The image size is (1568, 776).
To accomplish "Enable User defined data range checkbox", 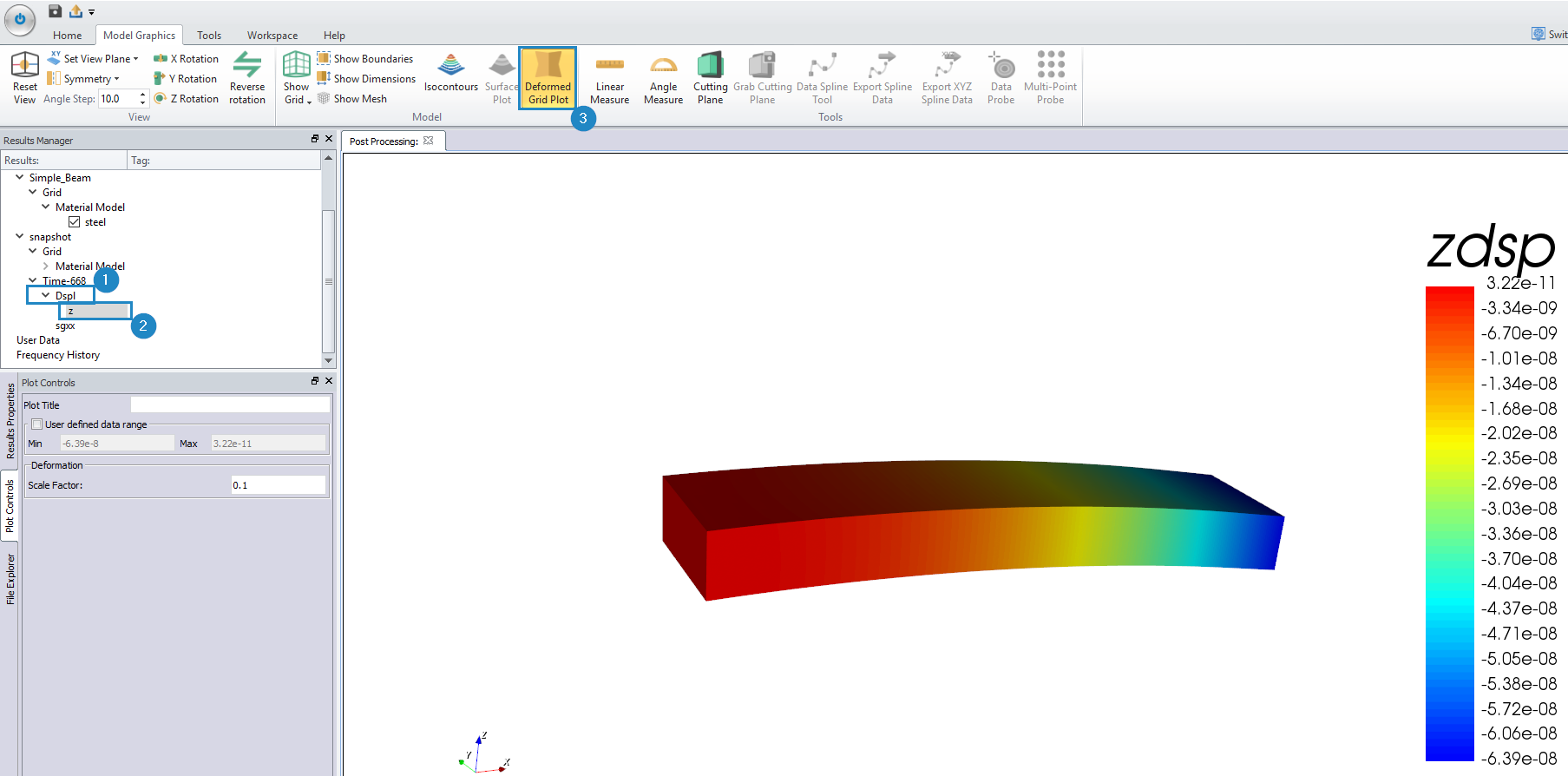I will (x=37, y=424).
